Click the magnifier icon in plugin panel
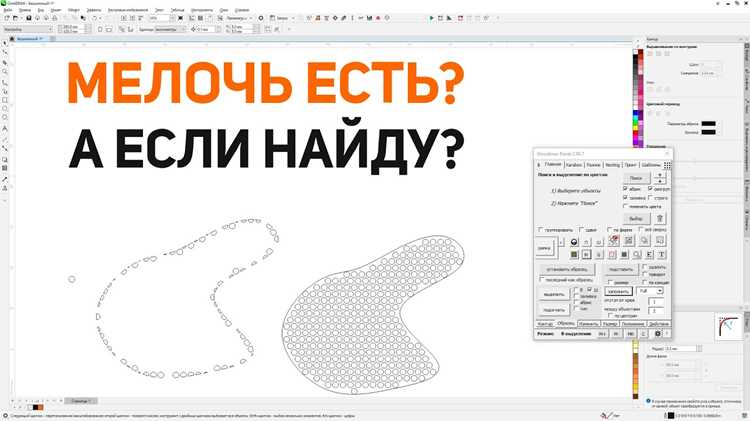This screenshot has width=750, height=421. point(637,255)
